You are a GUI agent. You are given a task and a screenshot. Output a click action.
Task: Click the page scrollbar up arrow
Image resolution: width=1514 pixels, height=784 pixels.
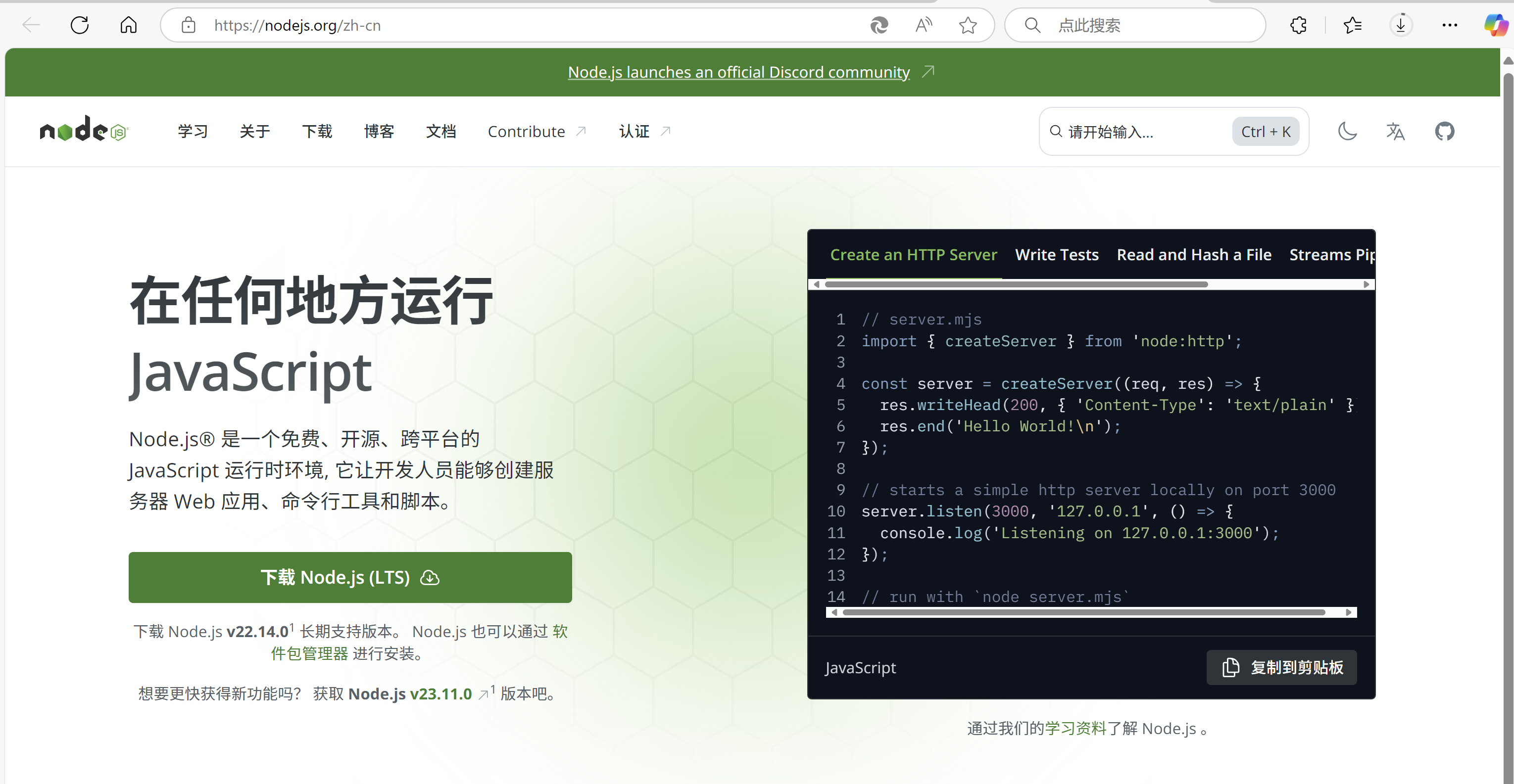[1508, 60]
